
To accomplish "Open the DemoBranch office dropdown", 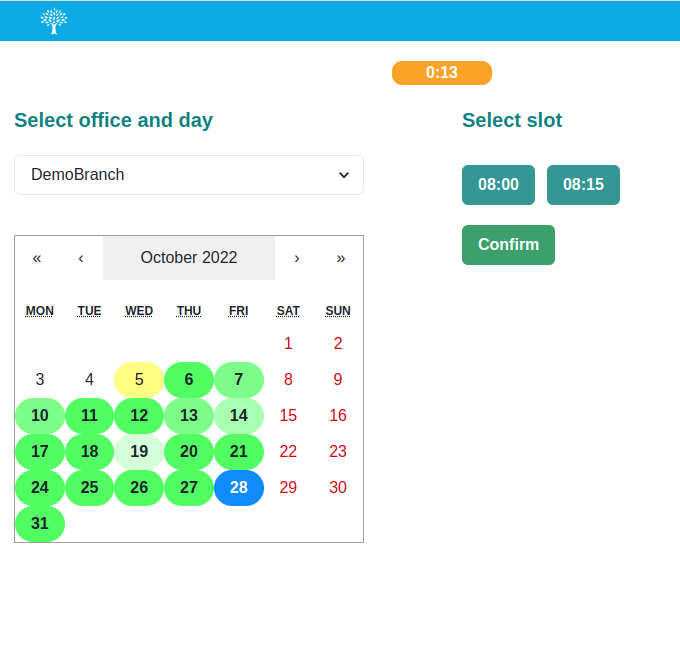I will (x=189, y=175).
